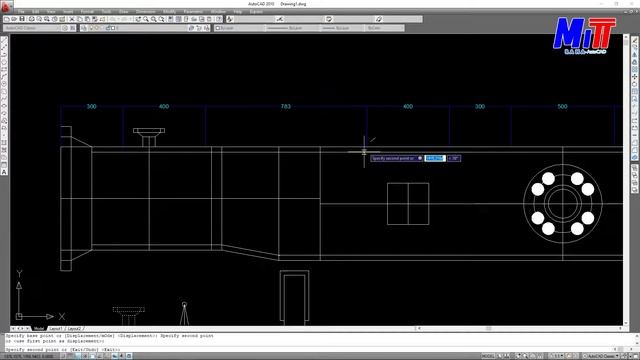The image size is (640, 360).
Task: Select the Trim tool in Modify toolbar
Action: [635, 106]
